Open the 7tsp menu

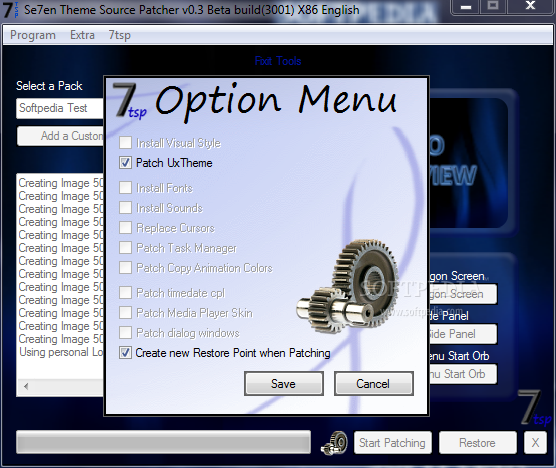119,35
